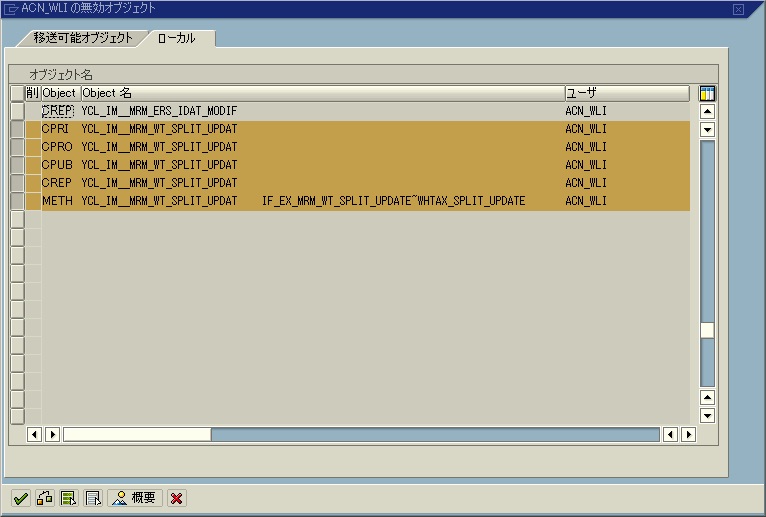The width and height of the screenshot is (766, 517).
Task: Click the left arrow at horizontal scrollbar start
Action: 34,434
